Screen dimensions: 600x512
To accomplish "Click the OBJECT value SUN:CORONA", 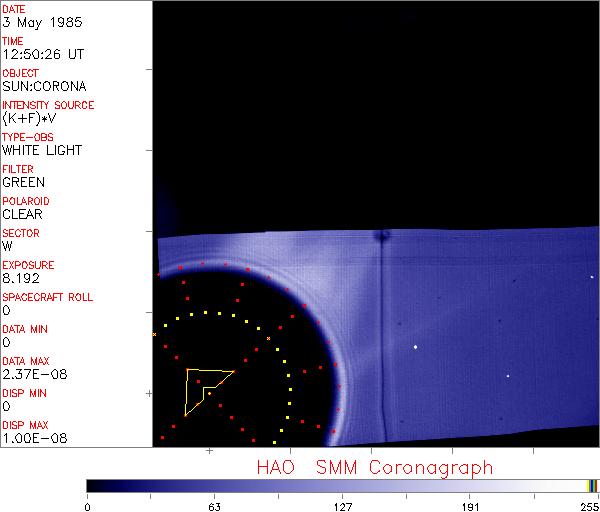I will (x=43, y=87).
